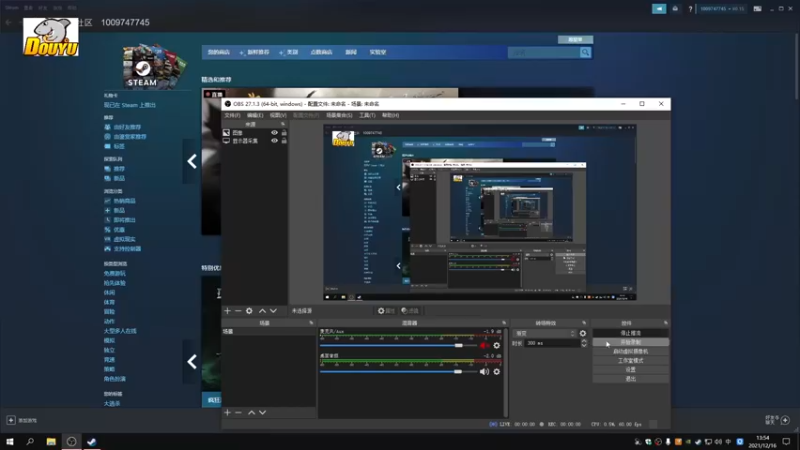Screen dimensions: 800x450
Task: Switch to Steam on the taskbar
Action: pos(91,442)
